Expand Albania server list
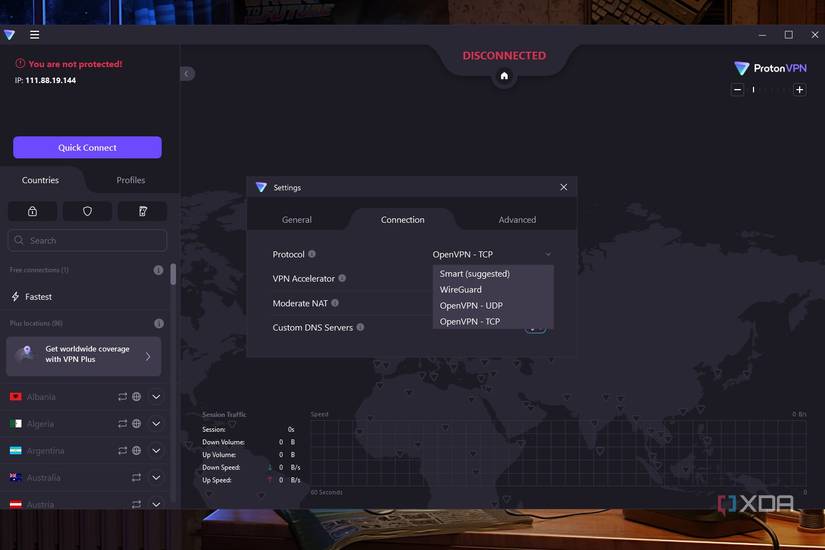Screen dimensions: 825x550 coord(156,396)
